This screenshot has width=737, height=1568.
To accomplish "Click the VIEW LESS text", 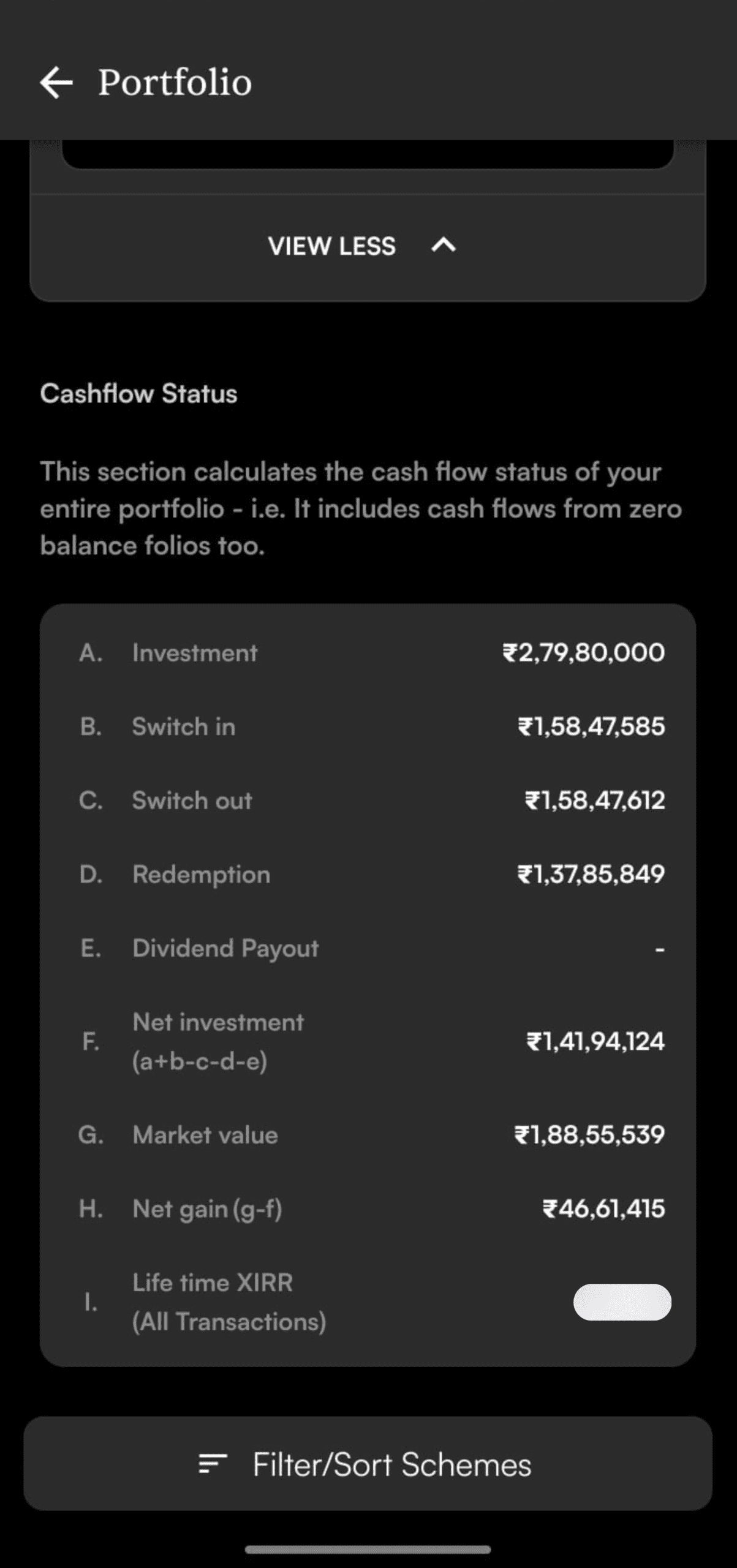I will click(331, 246).
